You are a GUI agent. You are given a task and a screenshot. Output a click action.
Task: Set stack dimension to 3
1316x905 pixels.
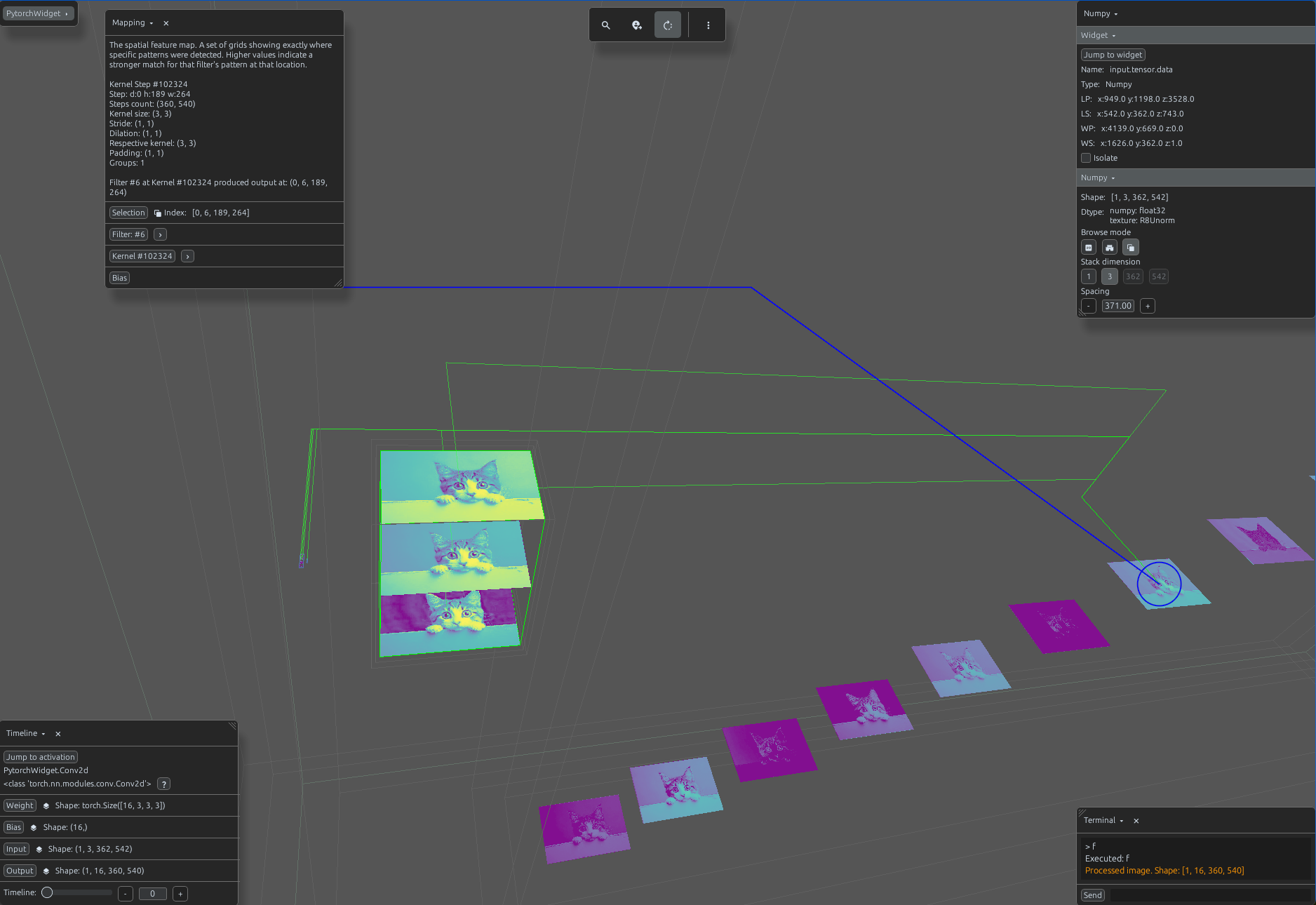click(1110, 276)
